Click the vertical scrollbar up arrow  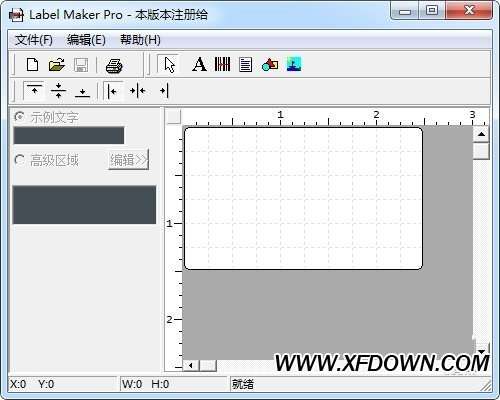[481, 134]
